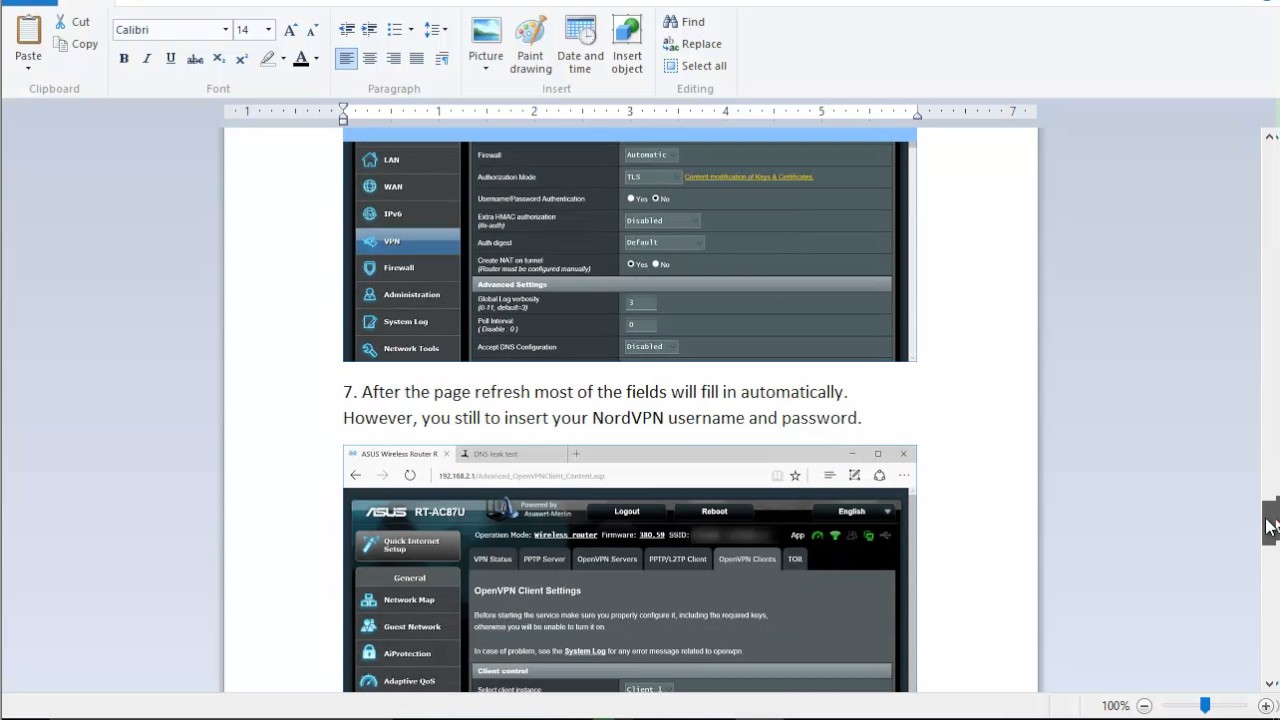This screenshot has height=720, width=1280.
Task: Click the Insert object button
Action: [627, 44]
